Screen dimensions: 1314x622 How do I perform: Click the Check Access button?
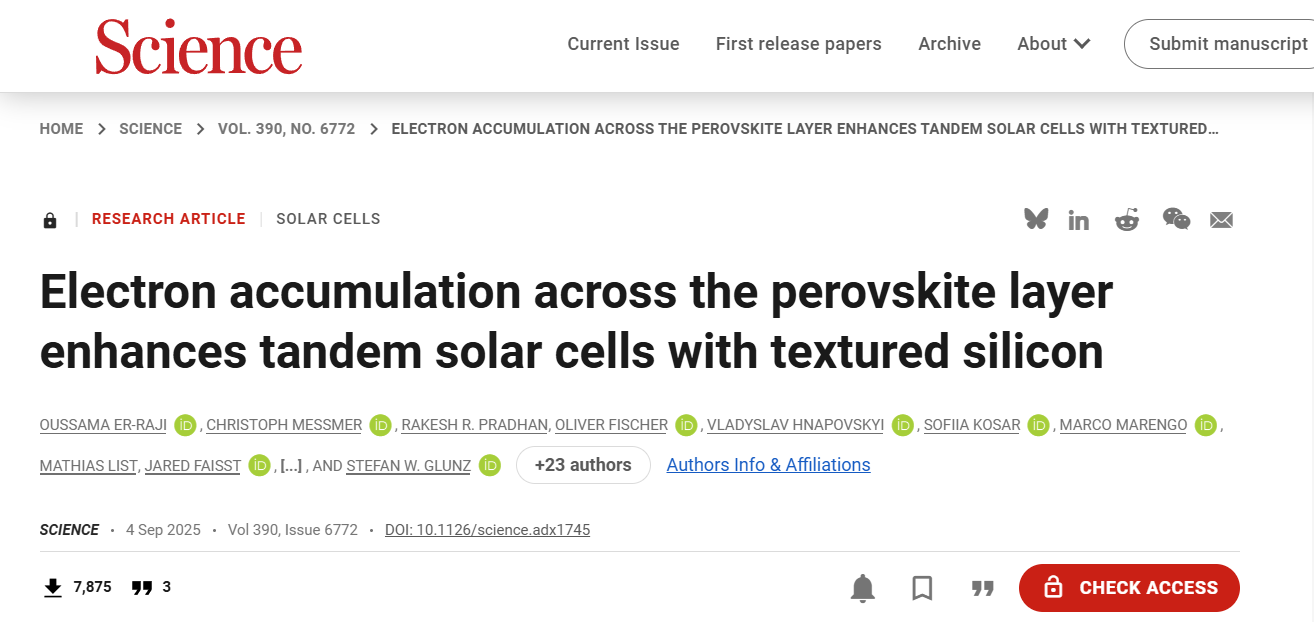tap(1129, 588)
